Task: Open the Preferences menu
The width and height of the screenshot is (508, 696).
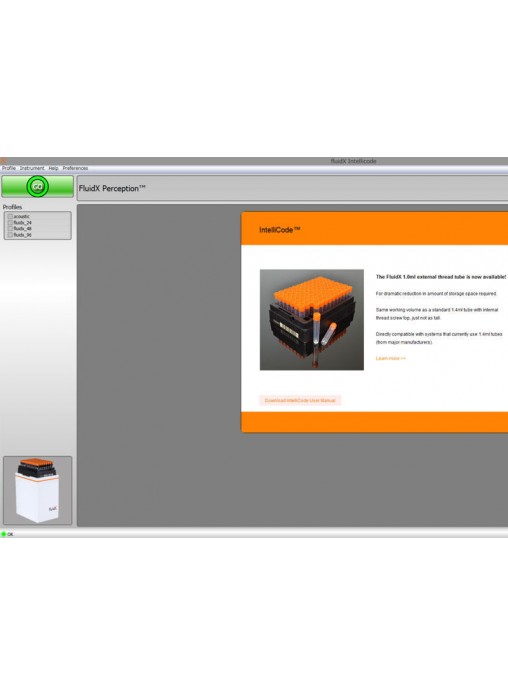Action: (75, 168)
